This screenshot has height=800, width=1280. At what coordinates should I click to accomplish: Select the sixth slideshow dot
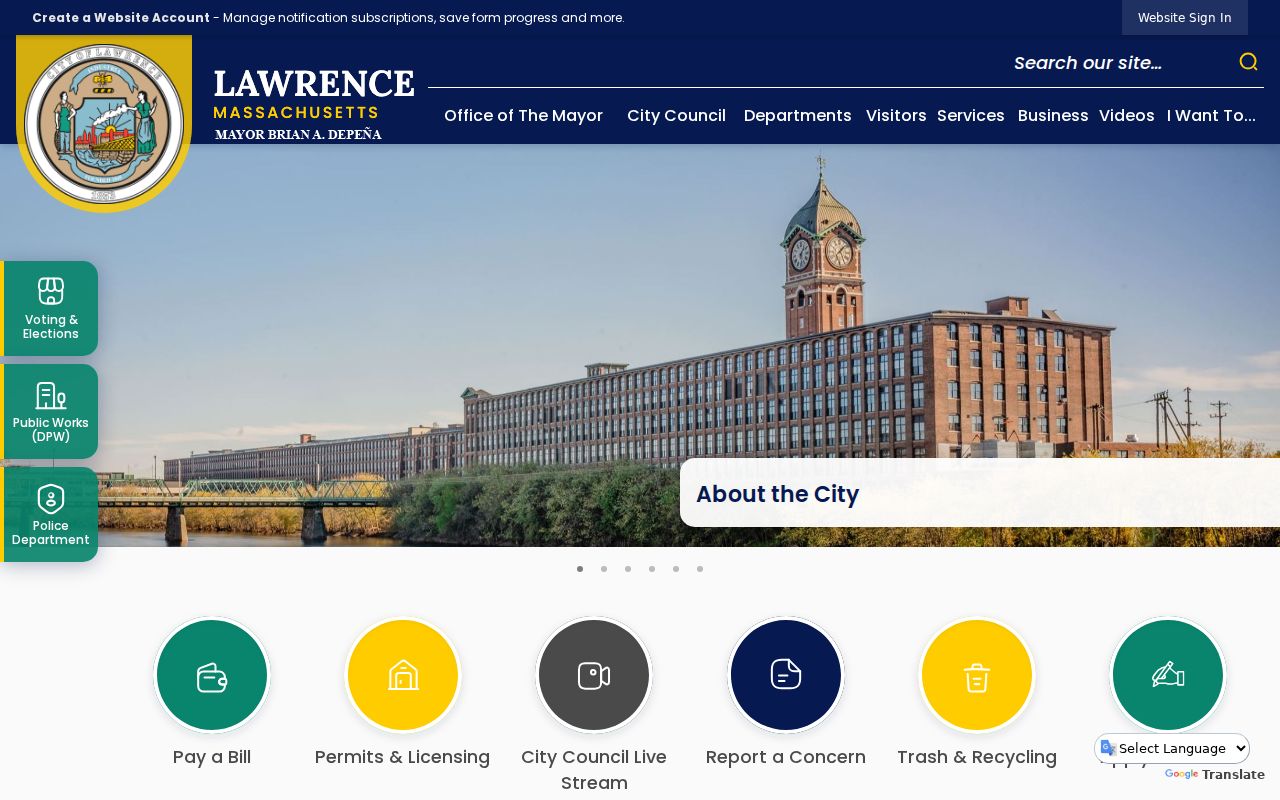700,569
